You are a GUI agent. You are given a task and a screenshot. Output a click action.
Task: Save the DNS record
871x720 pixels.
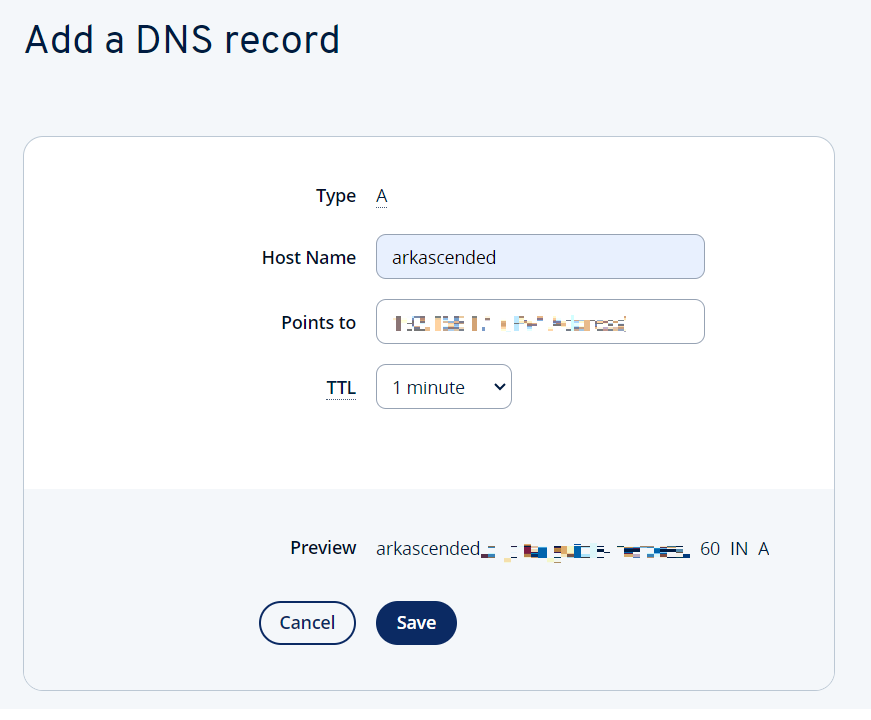tap(416, 623)
